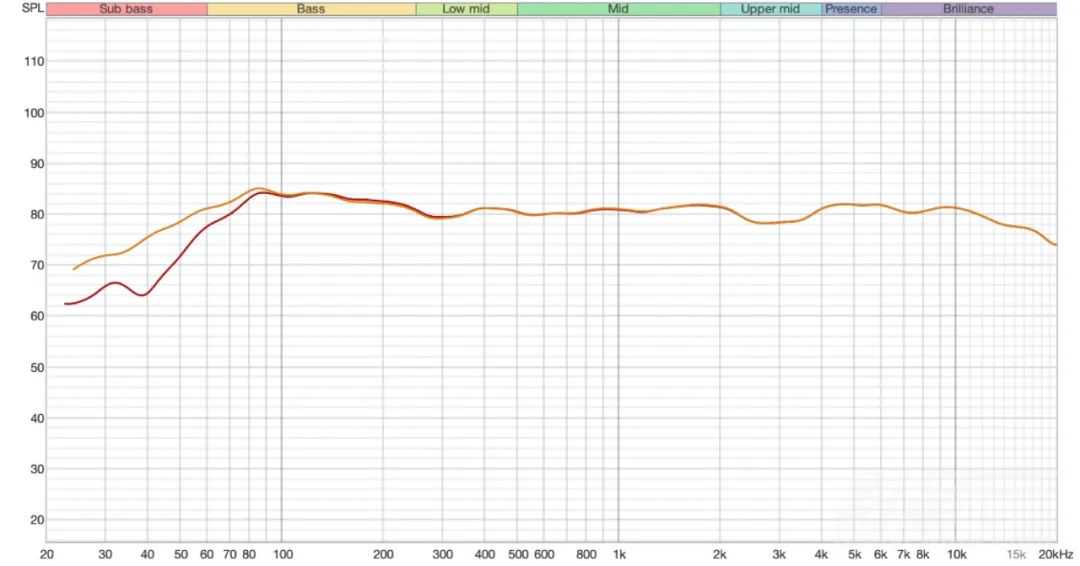Image resolution: width=1080 pixels, height=566 pixels.
Task: Click the Sub bass band label
Action: tap(126, 9)
